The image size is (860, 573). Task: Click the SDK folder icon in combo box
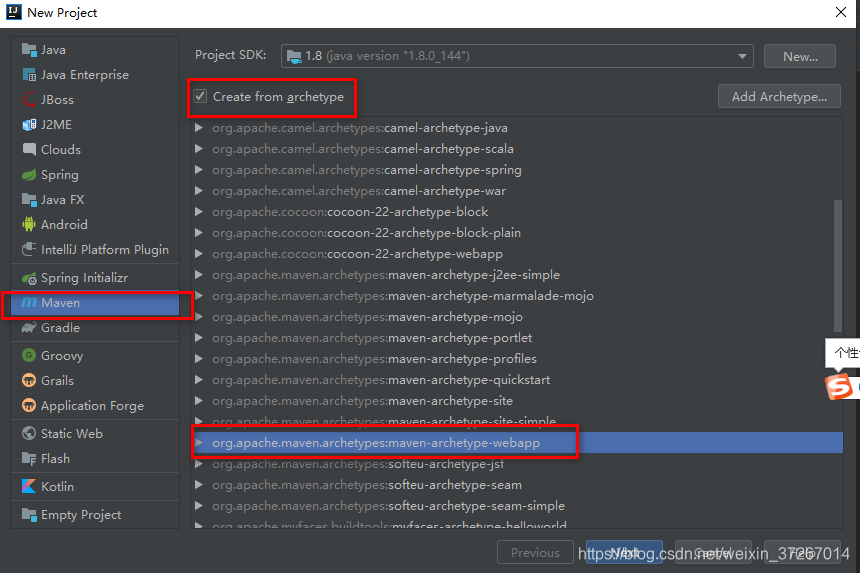(294, 56)
